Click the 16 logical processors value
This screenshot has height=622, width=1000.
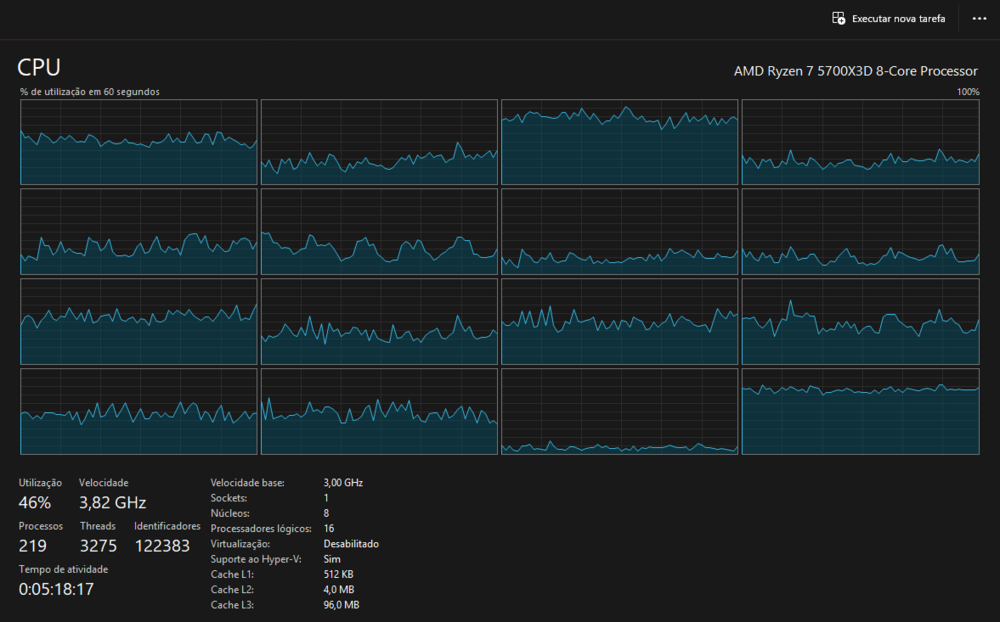(328, 529)
